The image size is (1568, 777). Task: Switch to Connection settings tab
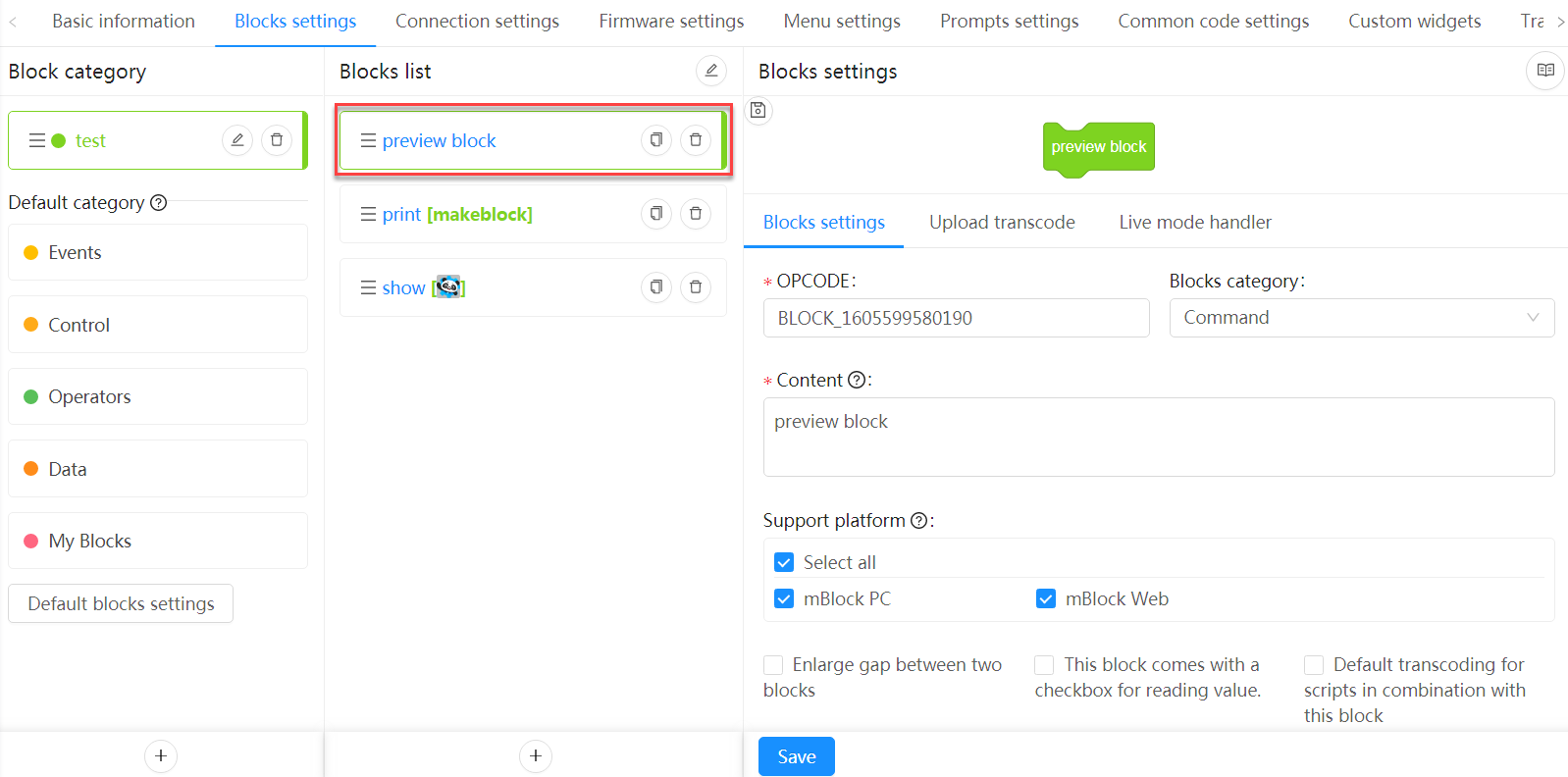click(x=477, y=22)
